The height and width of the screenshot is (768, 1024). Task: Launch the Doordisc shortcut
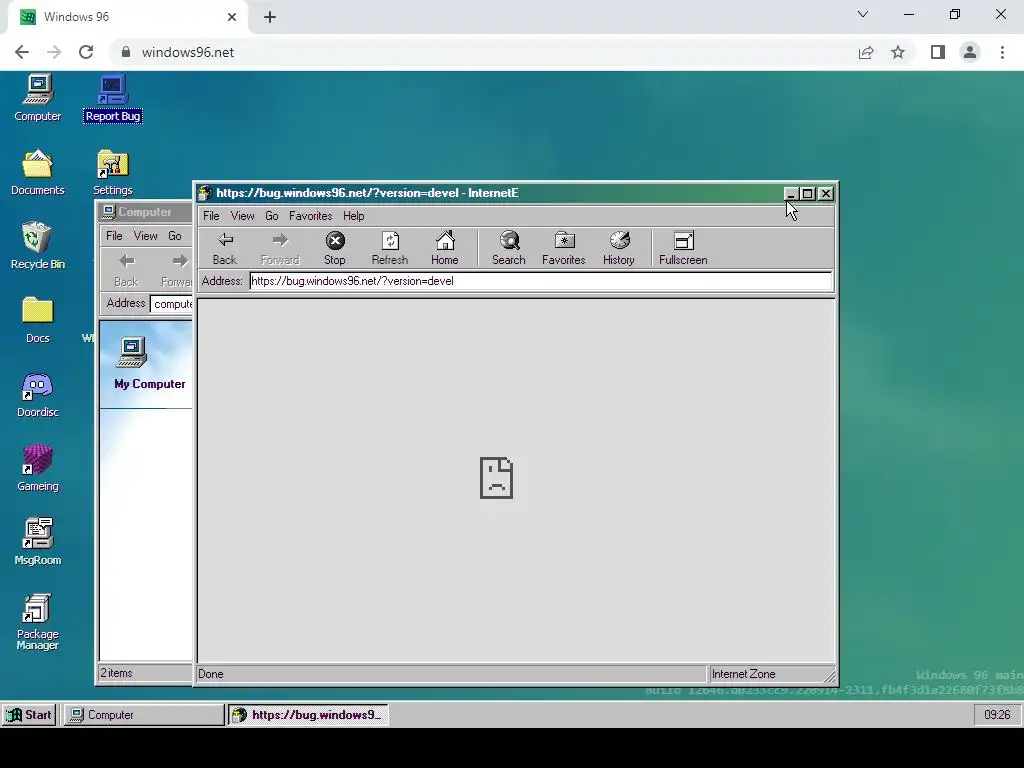[38, 394]
